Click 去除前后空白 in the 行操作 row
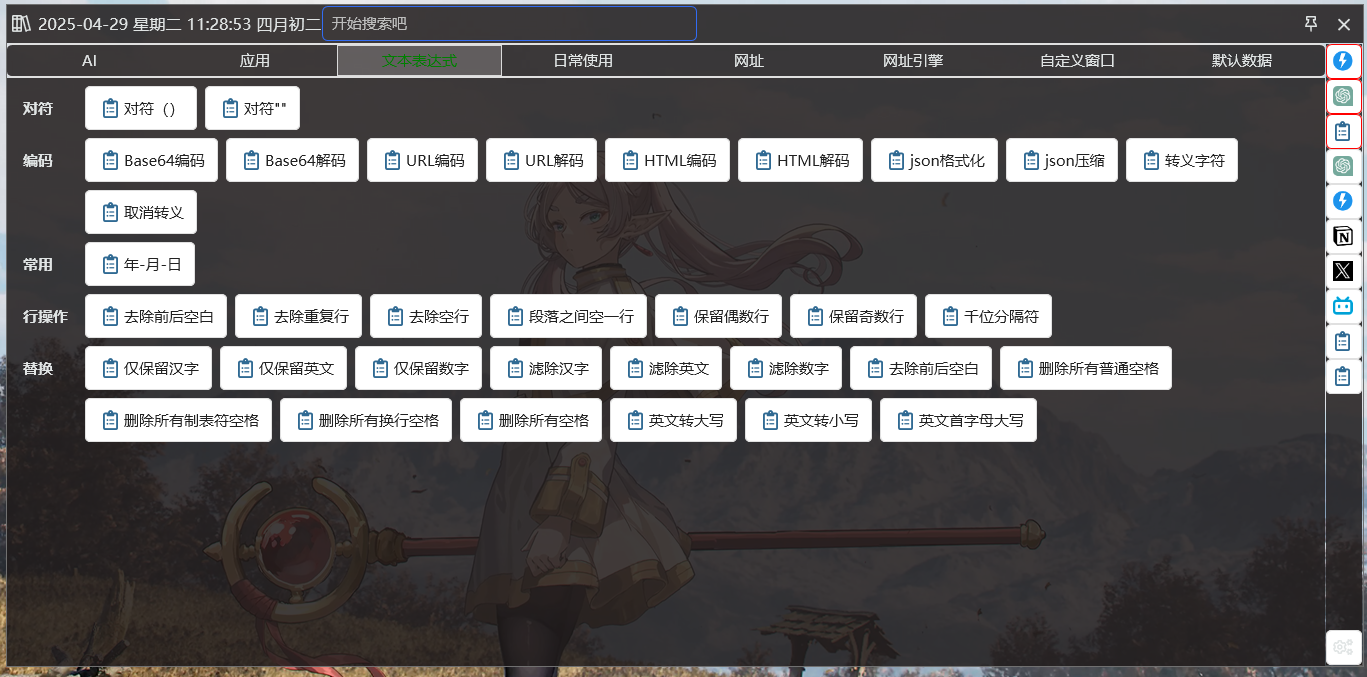This screenshot has width=1367, height=677. coord(156,316)
